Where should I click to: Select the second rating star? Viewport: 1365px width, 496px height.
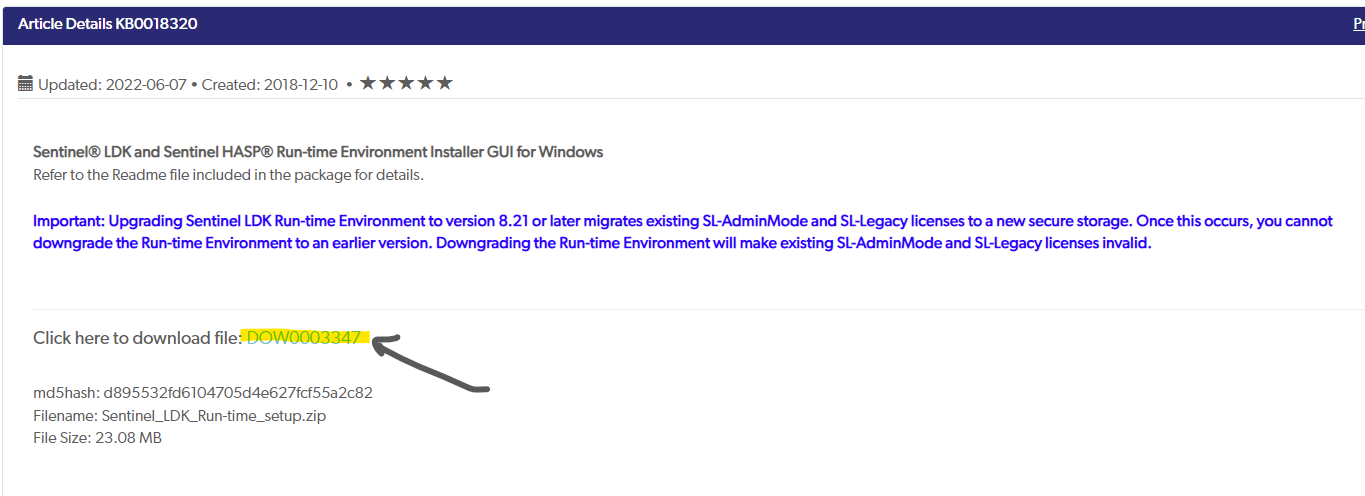click(x=387, y=83)
